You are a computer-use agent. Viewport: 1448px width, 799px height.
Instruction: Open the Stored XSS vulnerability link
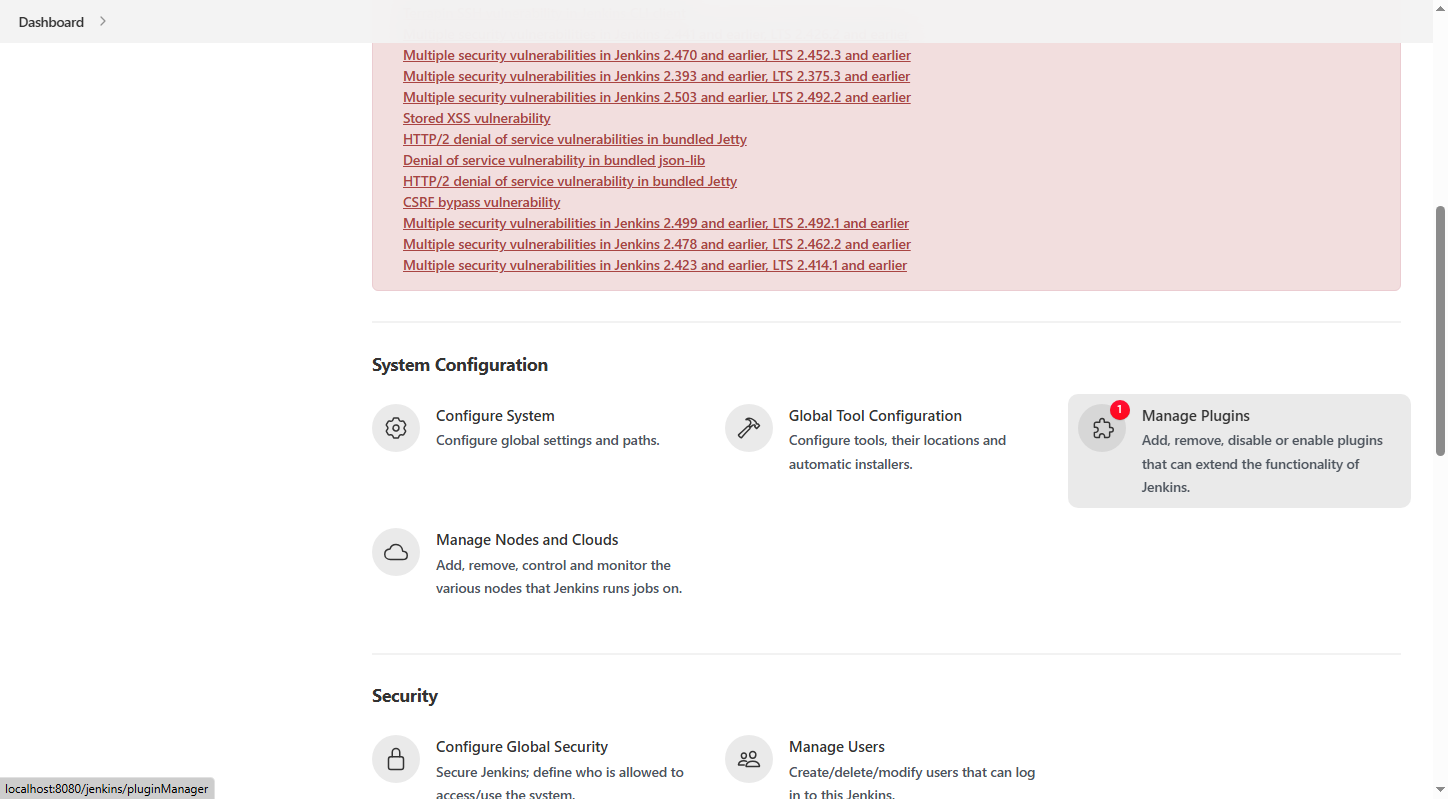477,118
